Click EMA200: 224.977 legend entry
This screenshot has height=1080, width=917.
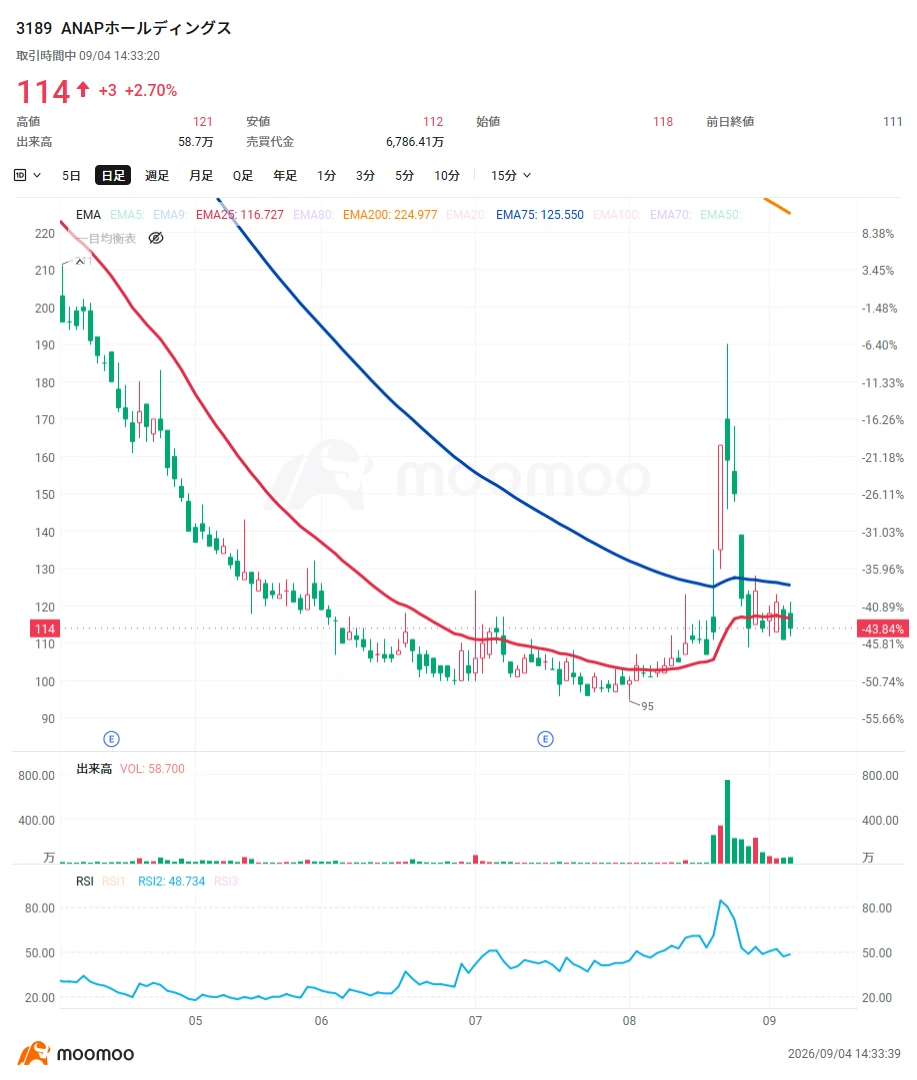click(390, 215)
